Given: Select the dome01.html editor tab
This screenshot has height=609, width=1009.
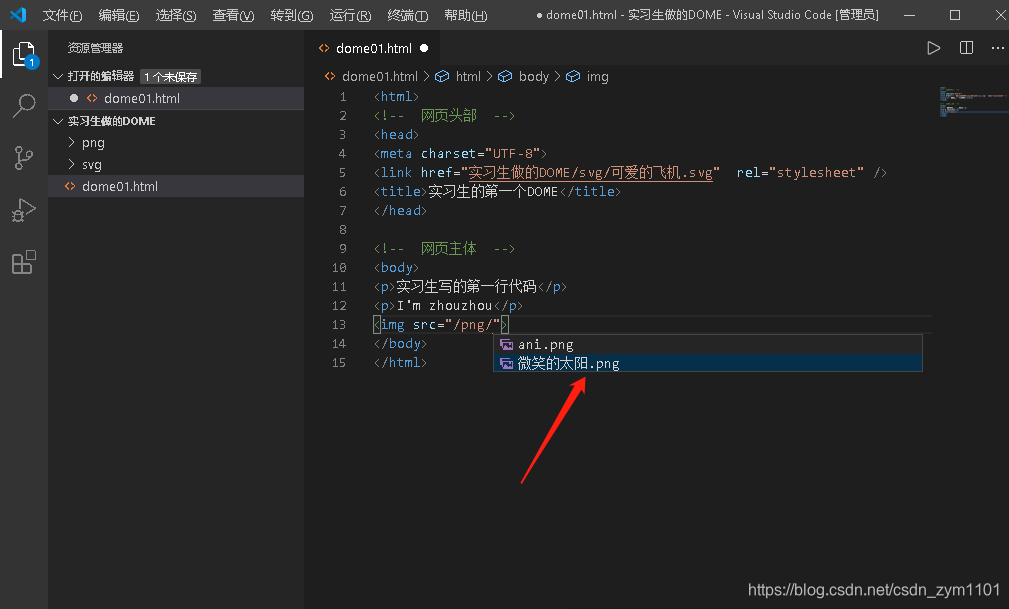Looking at the screenshot, I should (373, 48).
